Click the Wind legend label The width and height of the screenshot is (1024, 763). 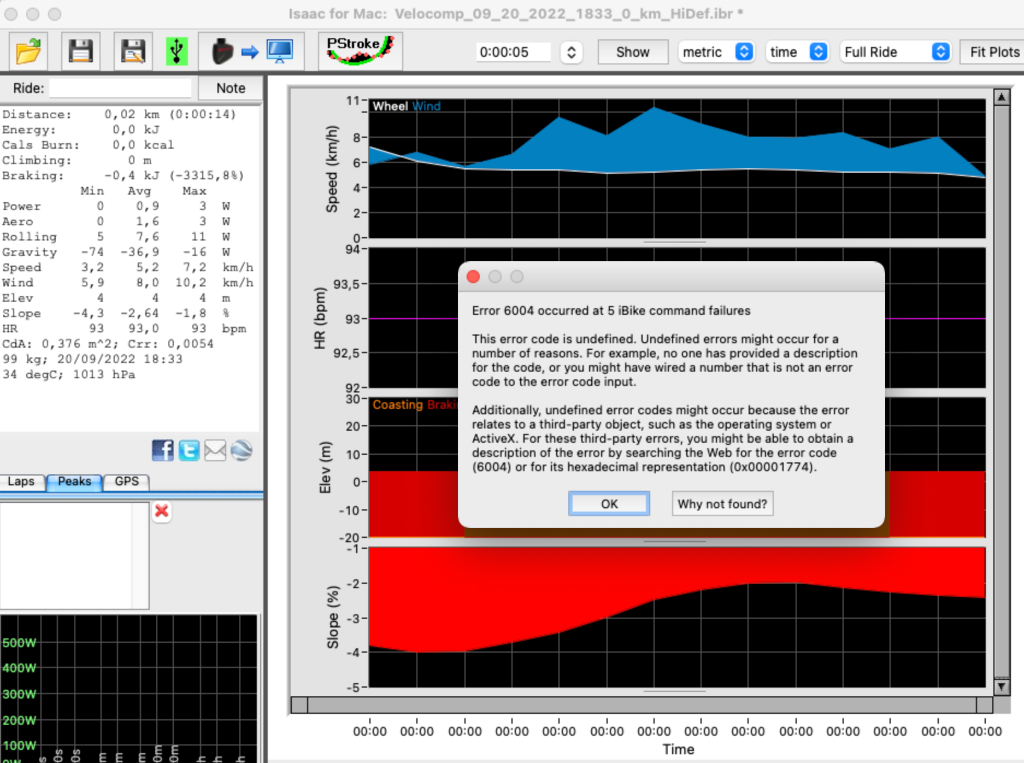(426, 106)
